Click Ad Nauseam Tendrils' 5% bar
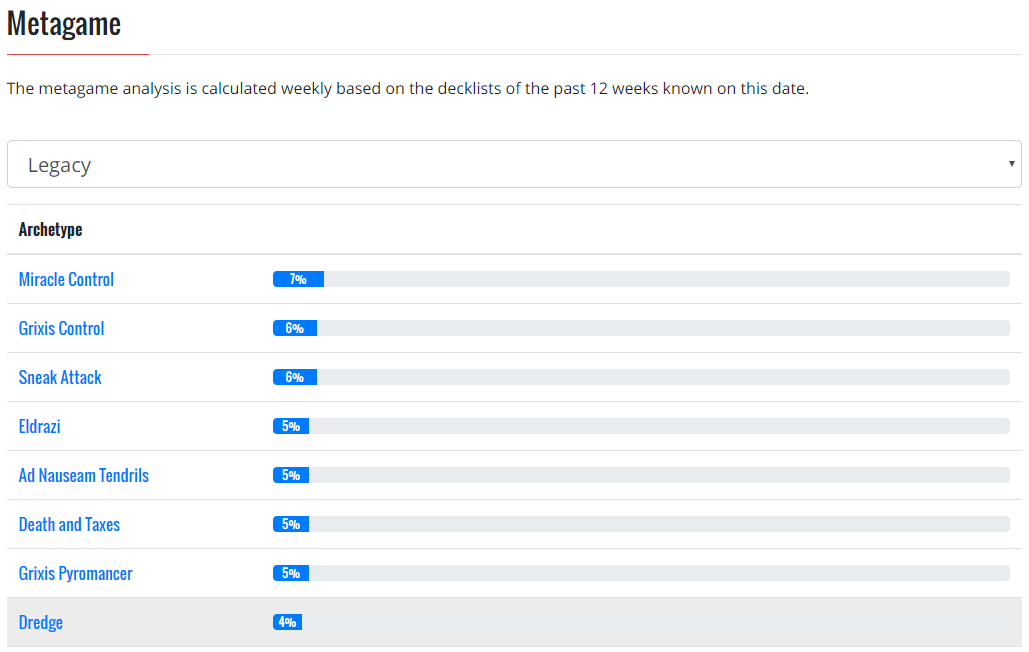 [291, 475]
